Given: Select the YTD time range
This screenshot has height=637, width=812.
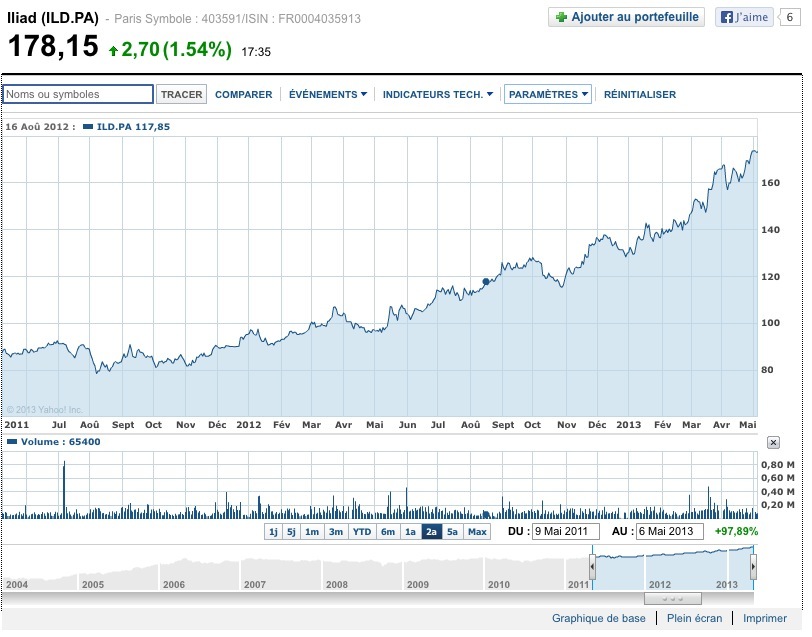Looking at the screenshot, I should [x=362, y=532].
